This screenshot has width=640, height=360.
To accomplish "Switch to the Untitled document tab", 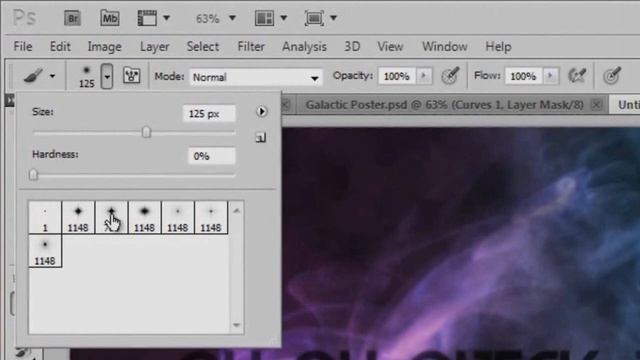I will 628,105.
